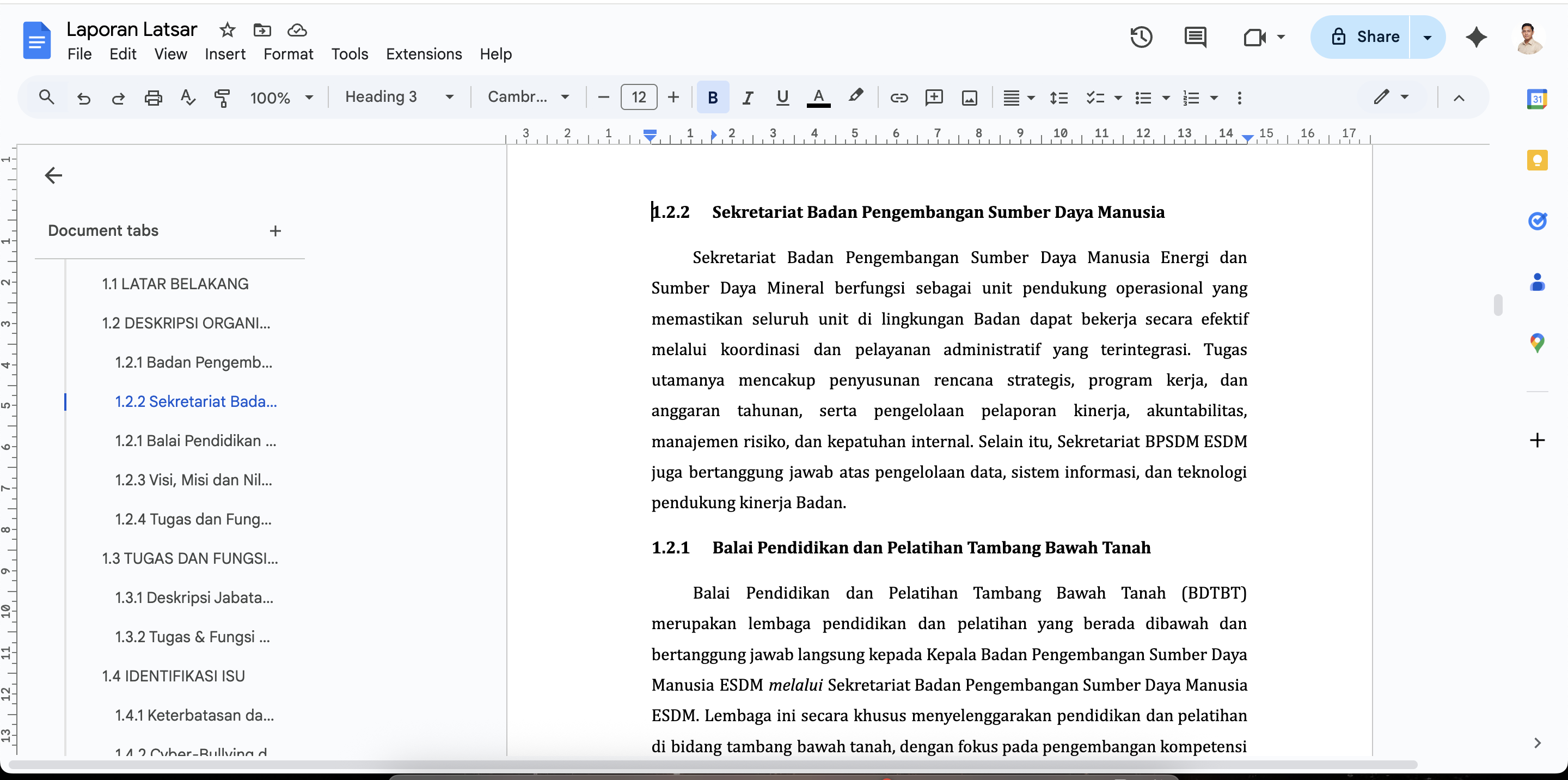
Task: Click the insert link icon
Action: point(898,97)
